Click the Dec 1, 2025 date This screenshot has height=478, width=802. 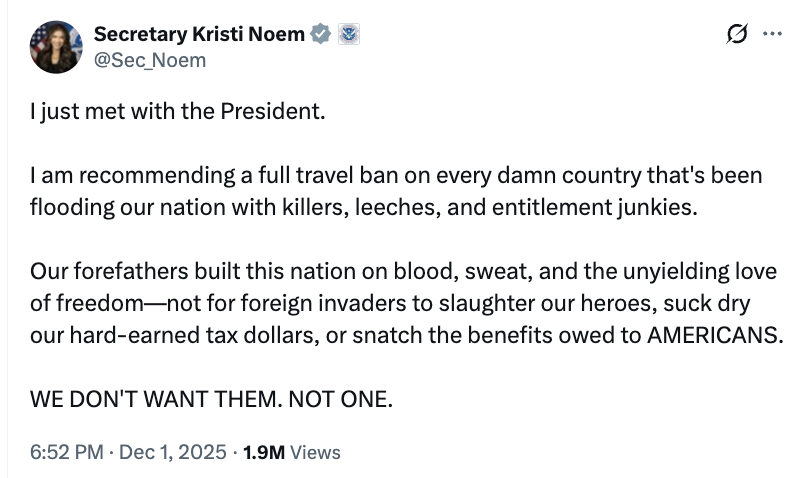point(173,452)
